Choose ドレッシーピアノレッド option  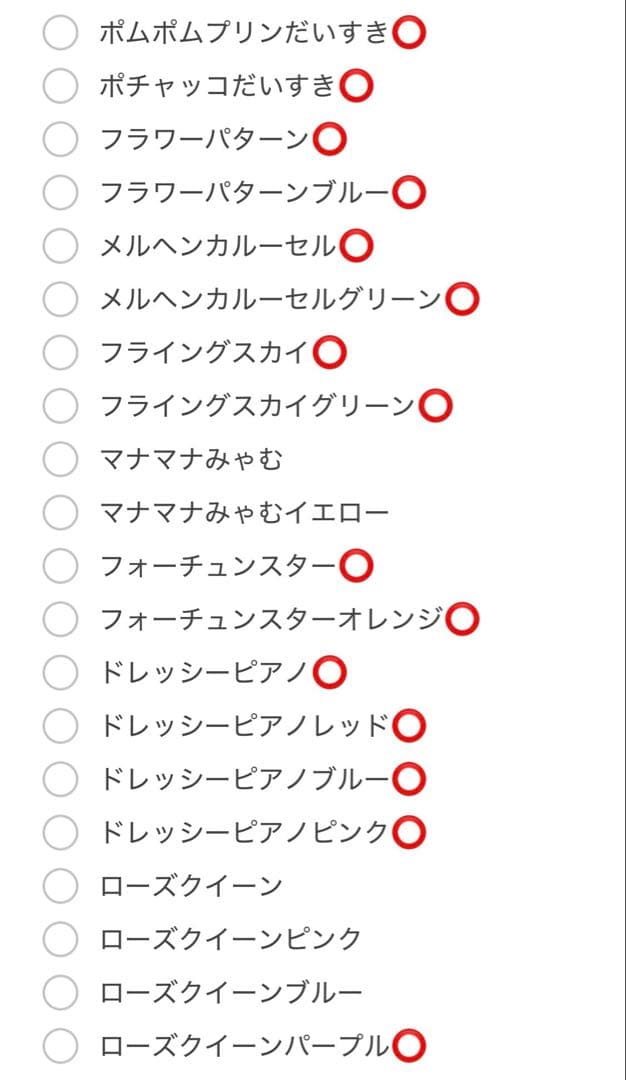[59, 726]
